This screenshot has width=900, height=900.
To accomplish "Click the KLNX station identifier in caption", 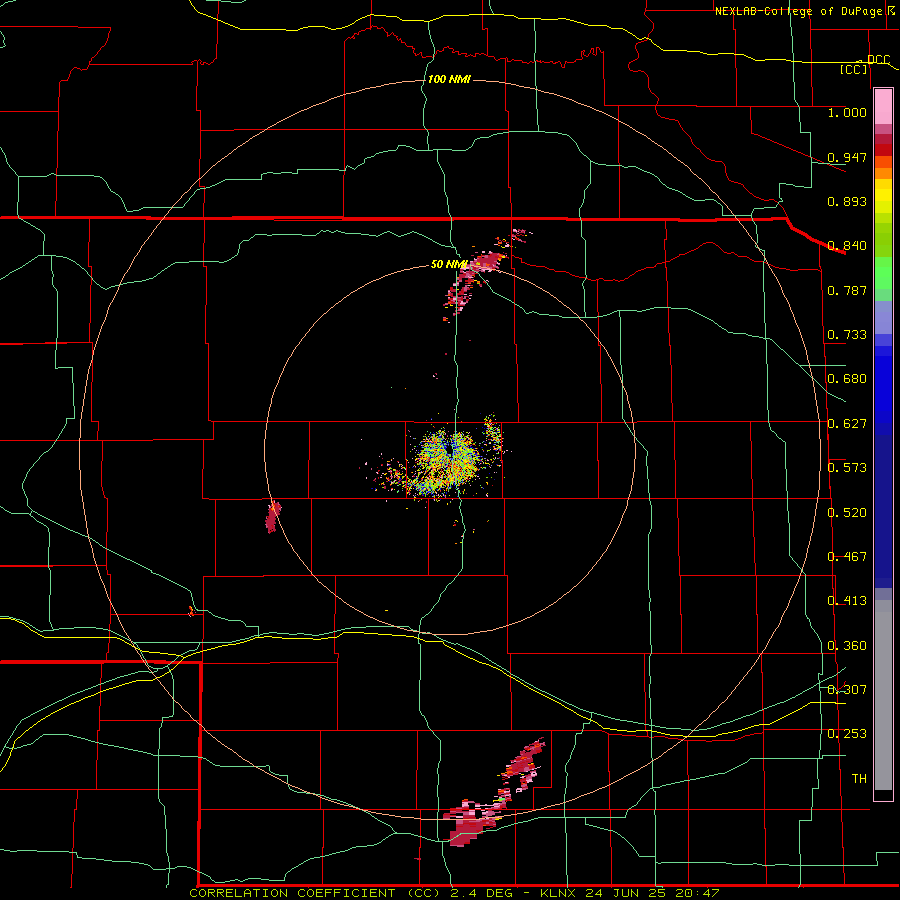I will [x=560, y=893].
